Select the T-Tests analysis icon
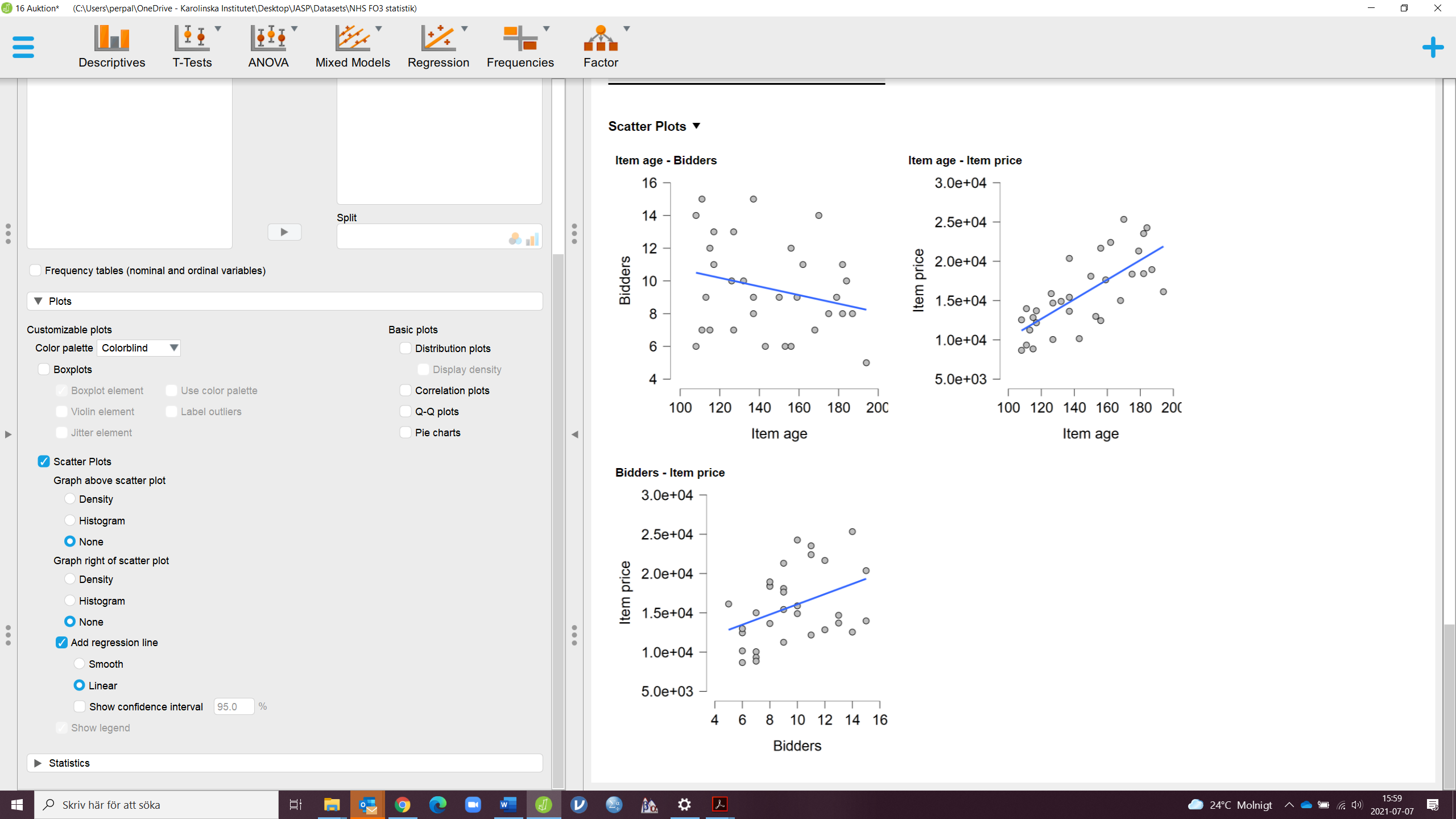Screen dimensions: 1456x819 (x=192, y=45)
